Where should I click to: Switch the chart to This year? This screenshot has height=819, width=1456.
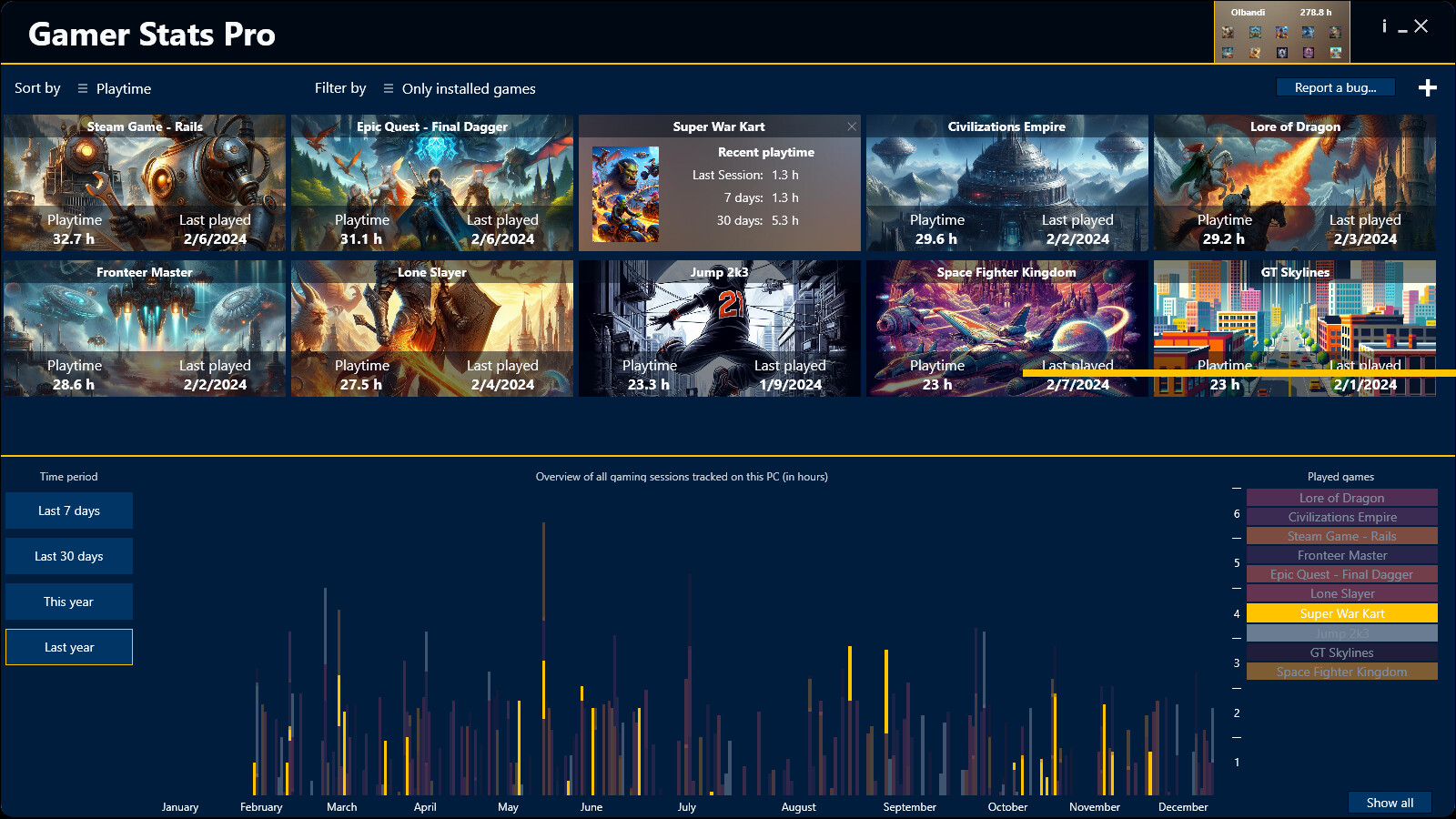[x=68, y=602]
